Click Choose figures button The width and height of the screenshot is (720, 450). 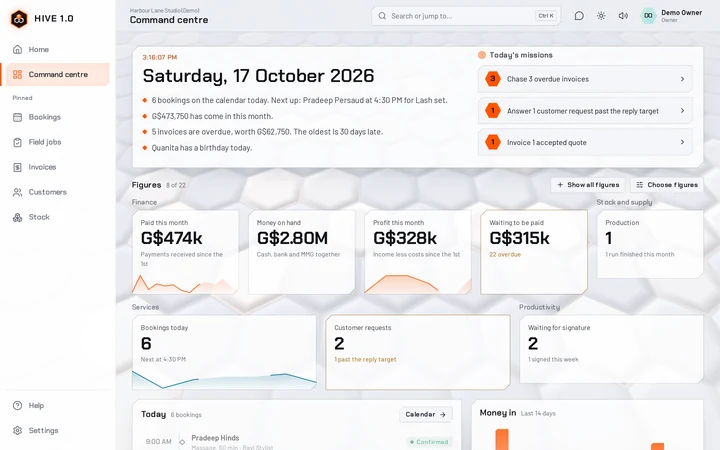pyautogui.click(x=667, y=185)
